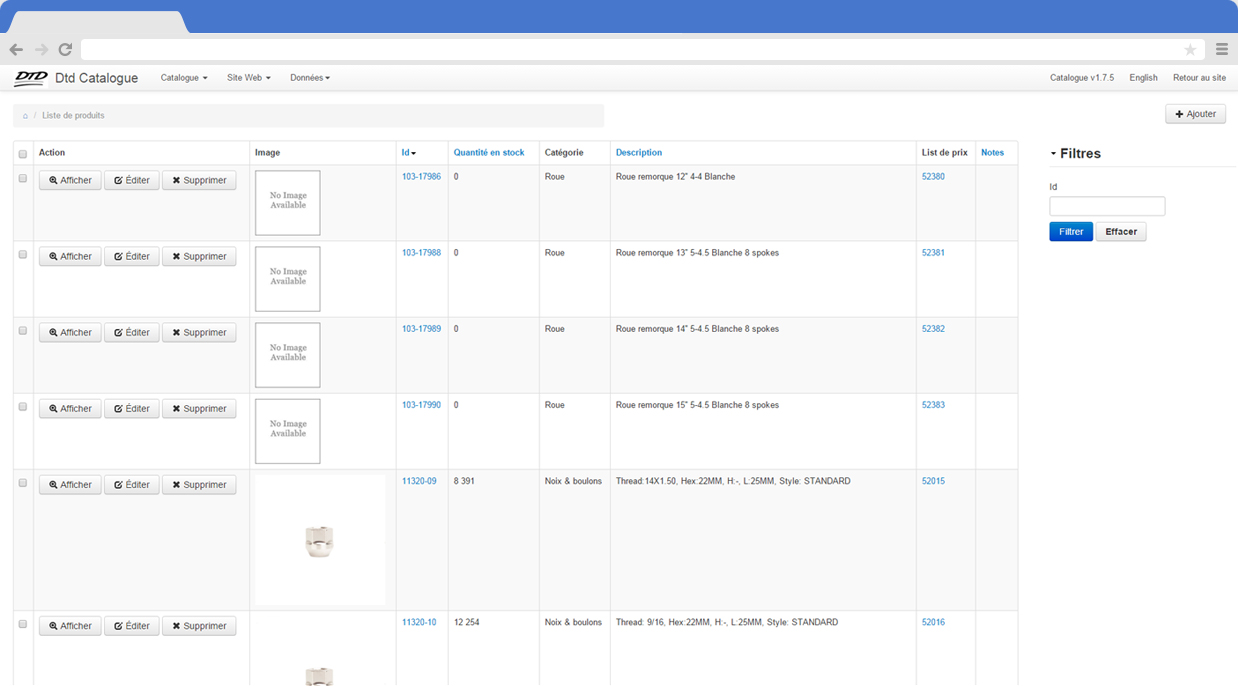Open the Catalogue dropdown menu
The width and height of the screenshot is (1238, 686).
[184, 78]
